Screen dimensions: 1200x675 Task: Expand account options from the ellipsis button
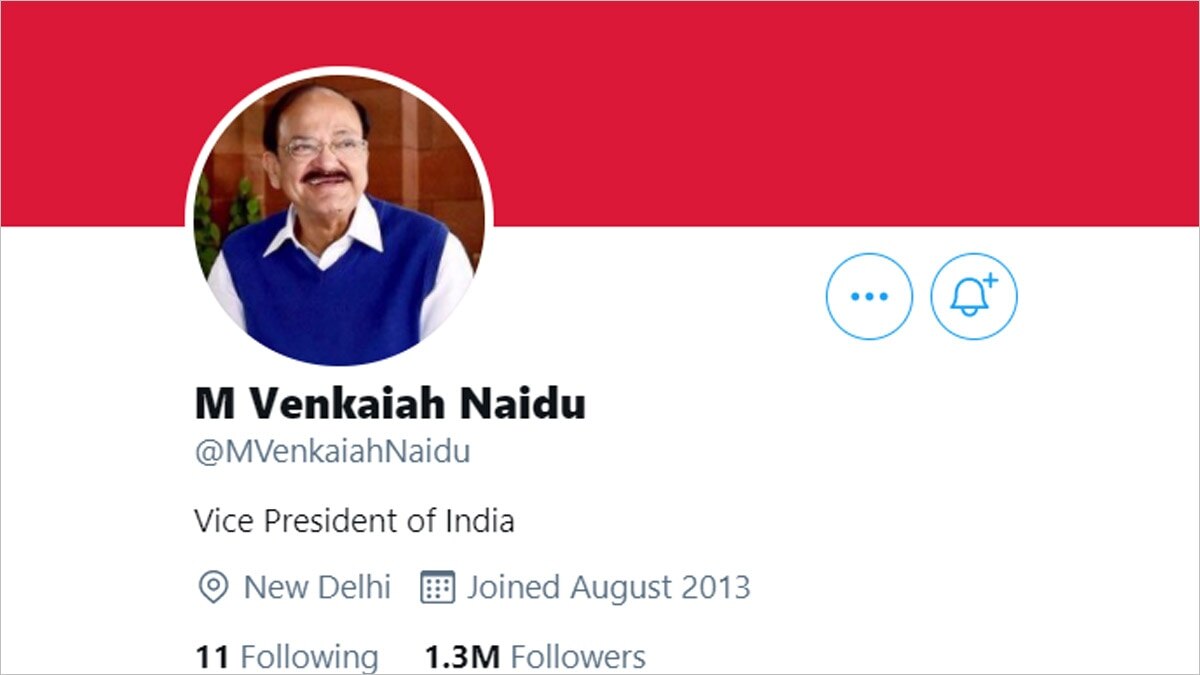click(869, 296)
